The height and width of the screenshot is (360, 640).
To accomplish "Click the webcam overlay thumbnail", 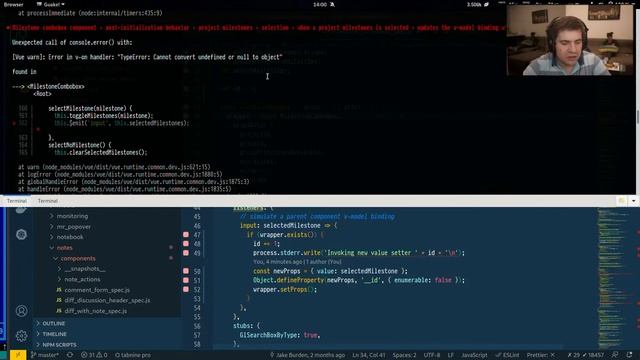I will 570,40.
